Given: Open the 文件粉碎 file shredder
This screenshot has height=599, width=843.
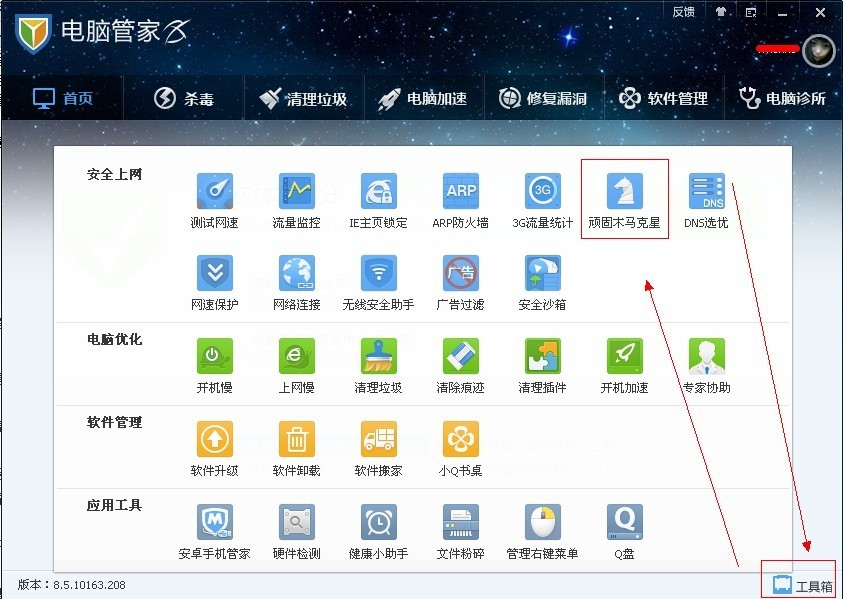Looking at the screenshot, I should coord(460,532).
